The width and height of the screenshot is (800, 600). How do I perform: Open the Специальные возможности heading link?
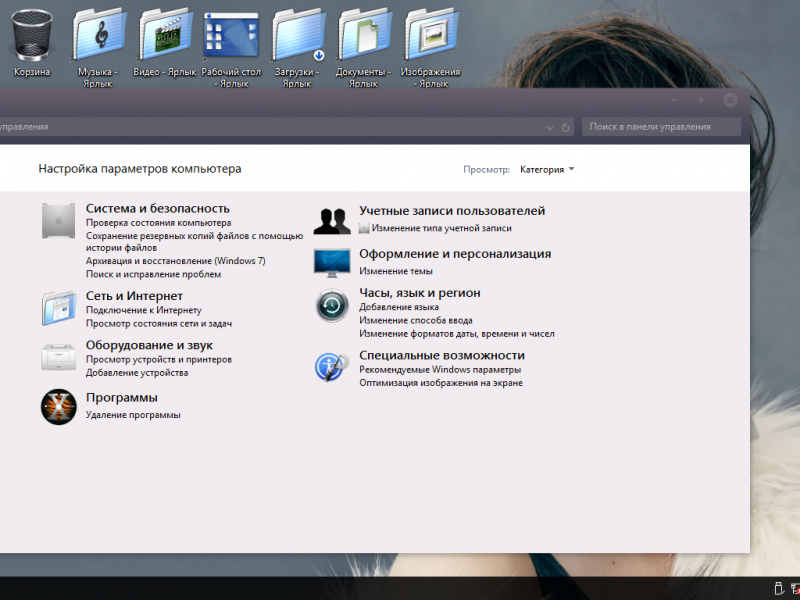click(442, 356)
